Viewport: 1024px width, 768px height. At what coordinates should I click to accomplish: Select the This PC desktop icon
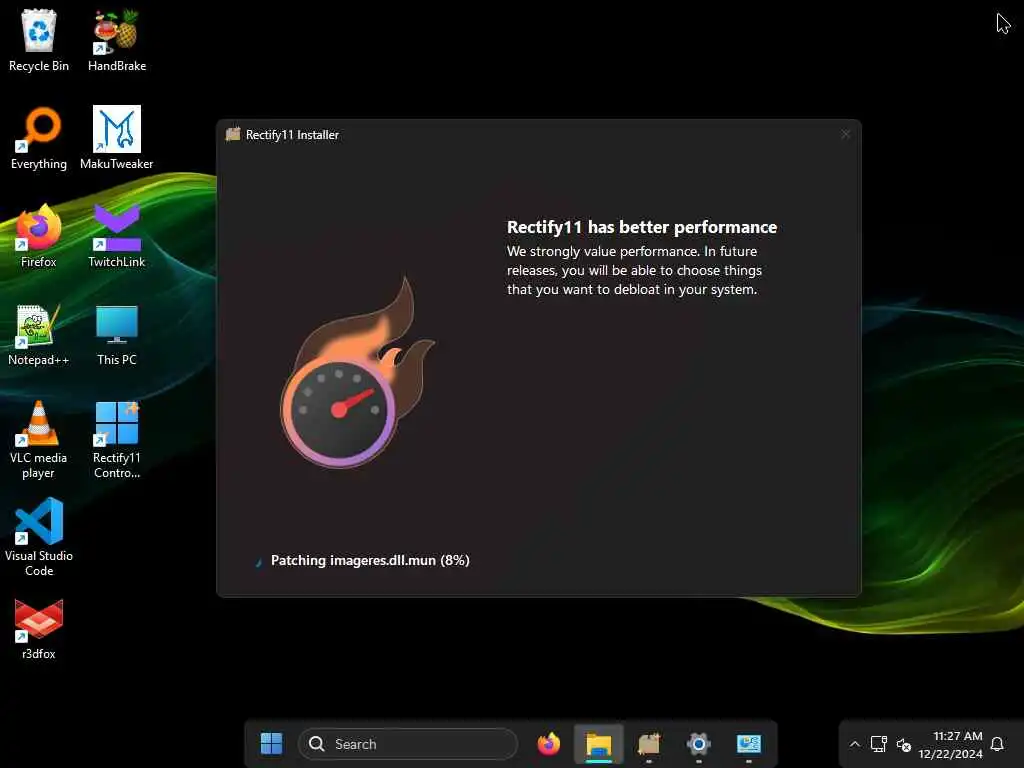(117, 334)
